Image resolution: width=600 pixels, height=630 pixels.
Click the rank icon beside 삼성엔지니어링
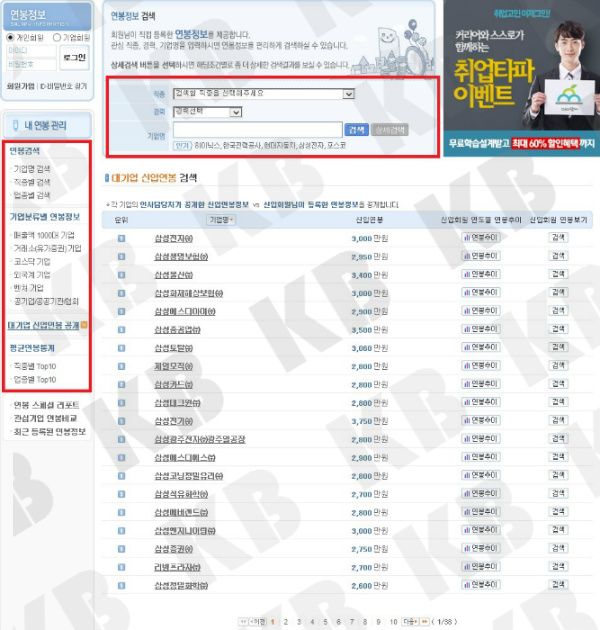coord(121,531)
